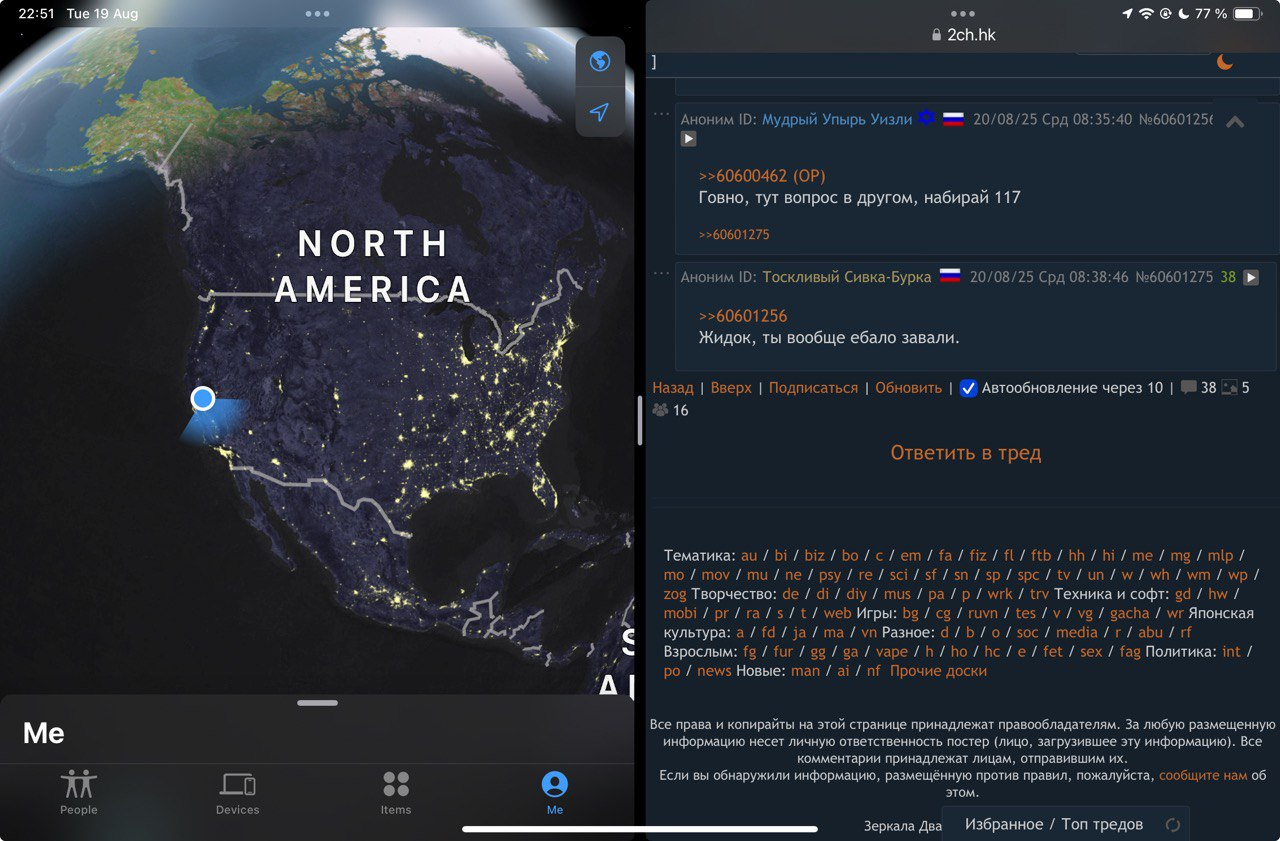Screen dimensions: 1280x841
Task: Tap the battery status icon
Action: pyautogui.click(x=1248, y=14)
